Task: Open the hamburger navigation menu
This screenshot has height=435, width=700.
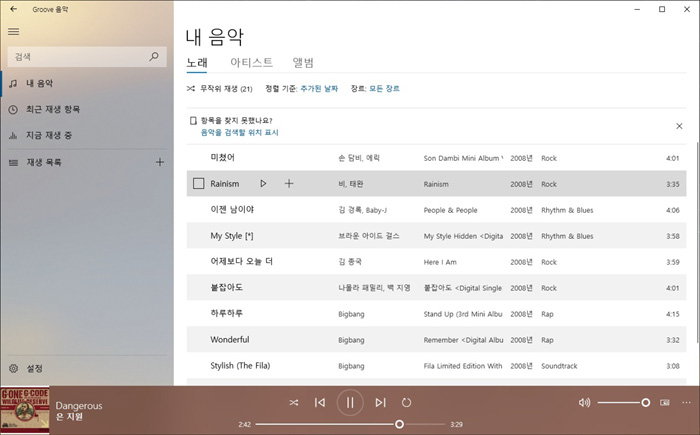Action: coord(13,32)
